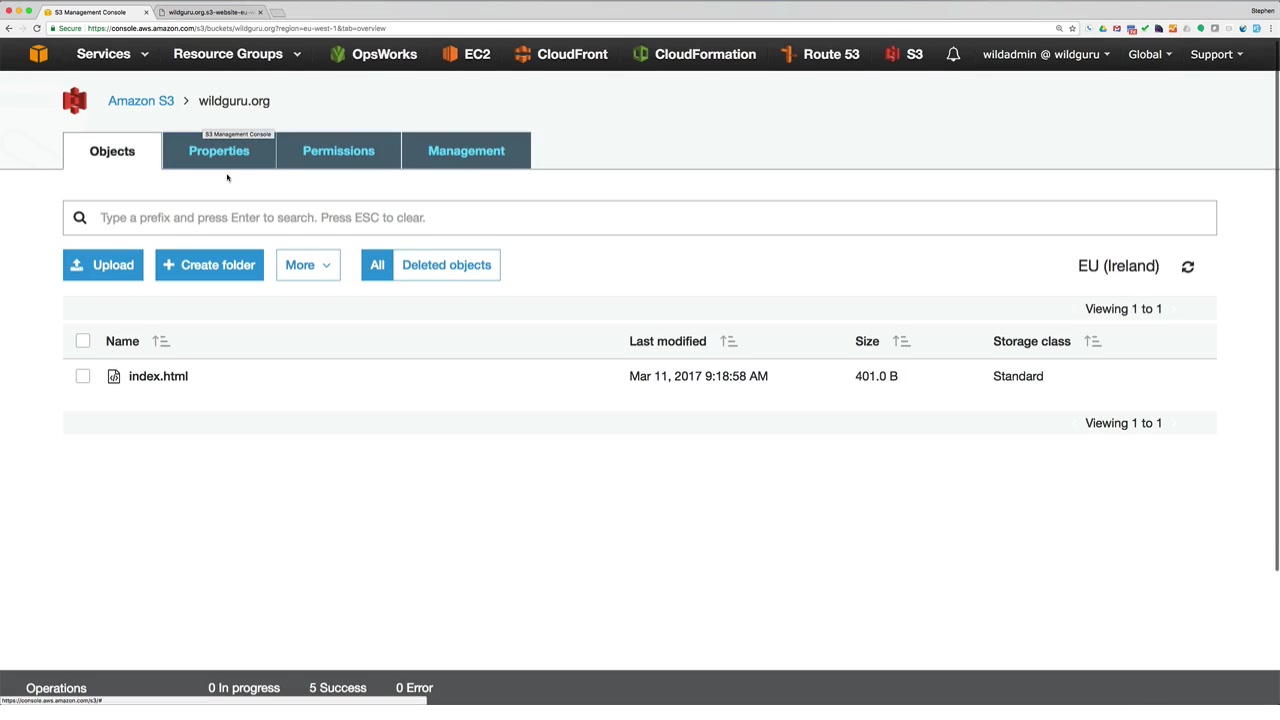Click the 0 In progress status

click(244, 688)
